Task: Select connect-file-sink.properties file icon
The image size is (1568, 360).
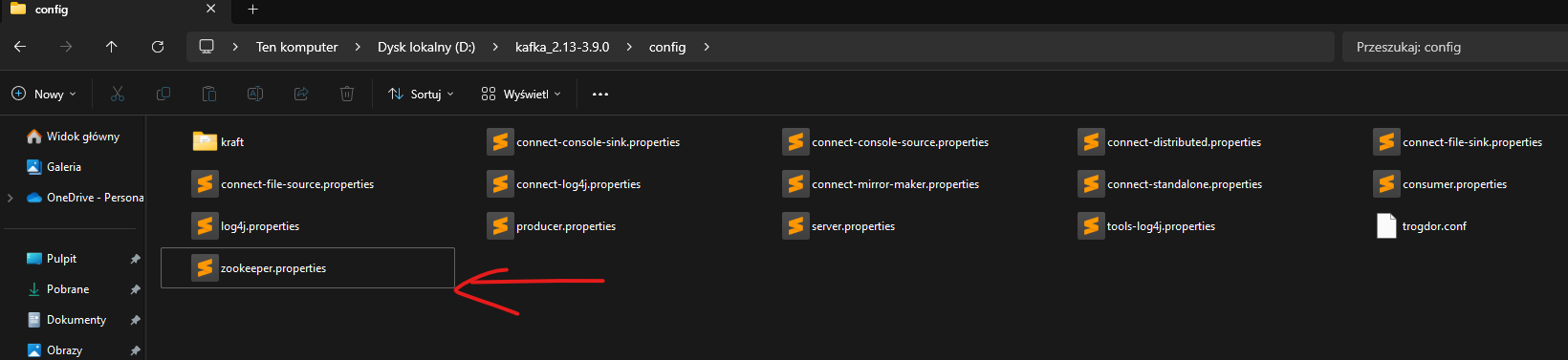Action: (x=1386, y=142)
